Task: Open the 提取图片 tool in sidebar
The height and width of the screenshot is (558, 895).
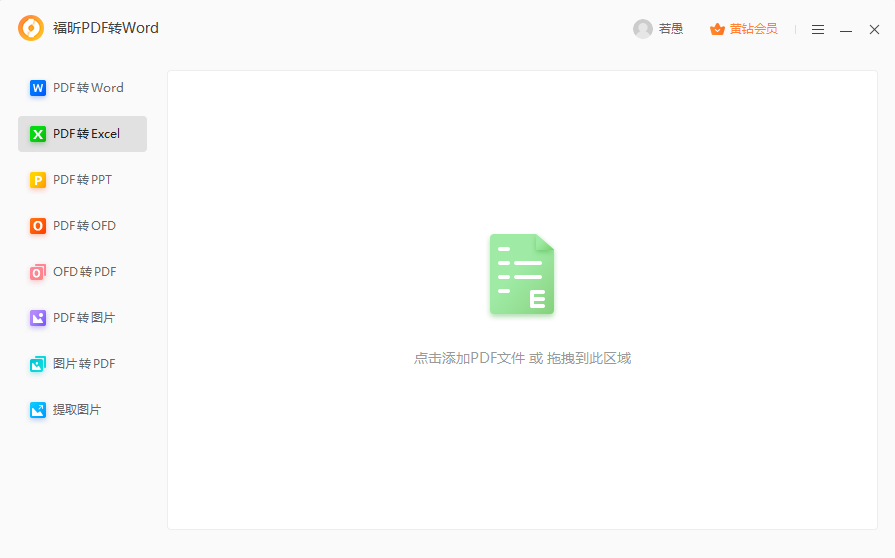Action: point(76,410)
